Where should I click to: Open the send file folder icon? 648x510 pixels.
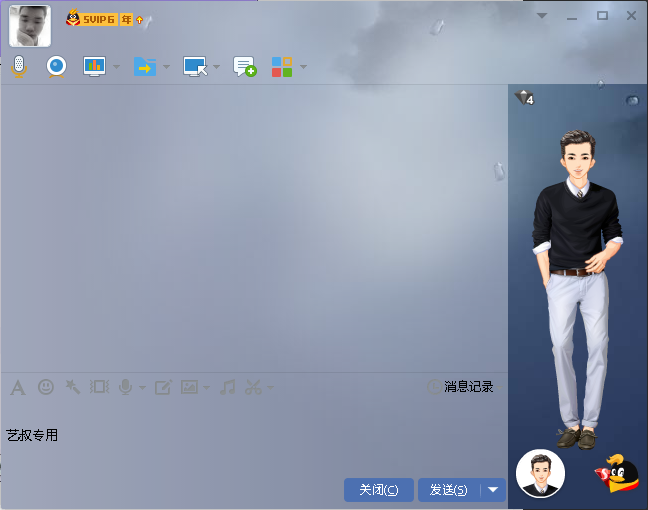click(x=145, y=67)
